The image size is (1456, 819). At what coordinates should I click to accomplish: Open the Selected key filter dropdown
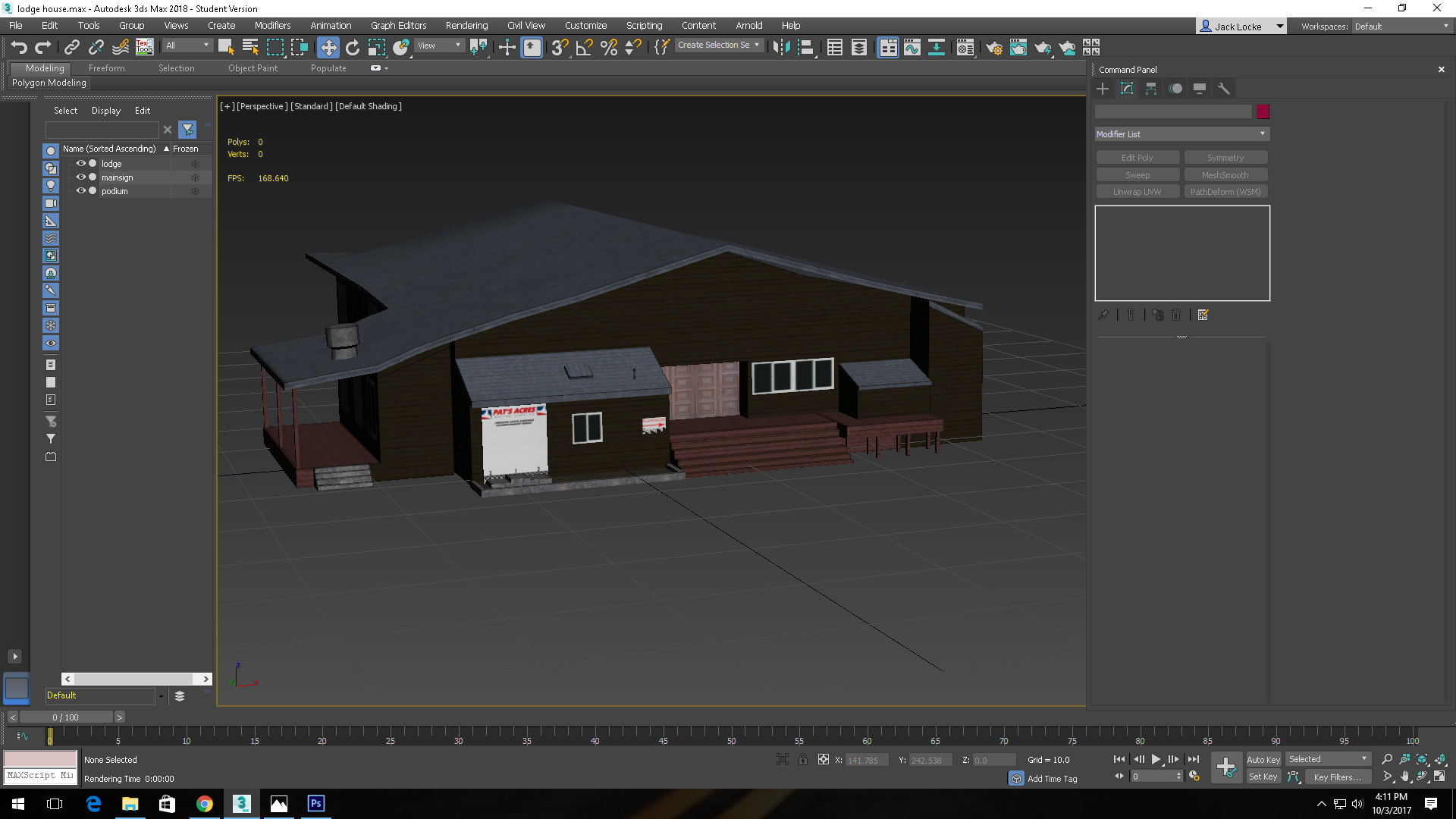1328,759
